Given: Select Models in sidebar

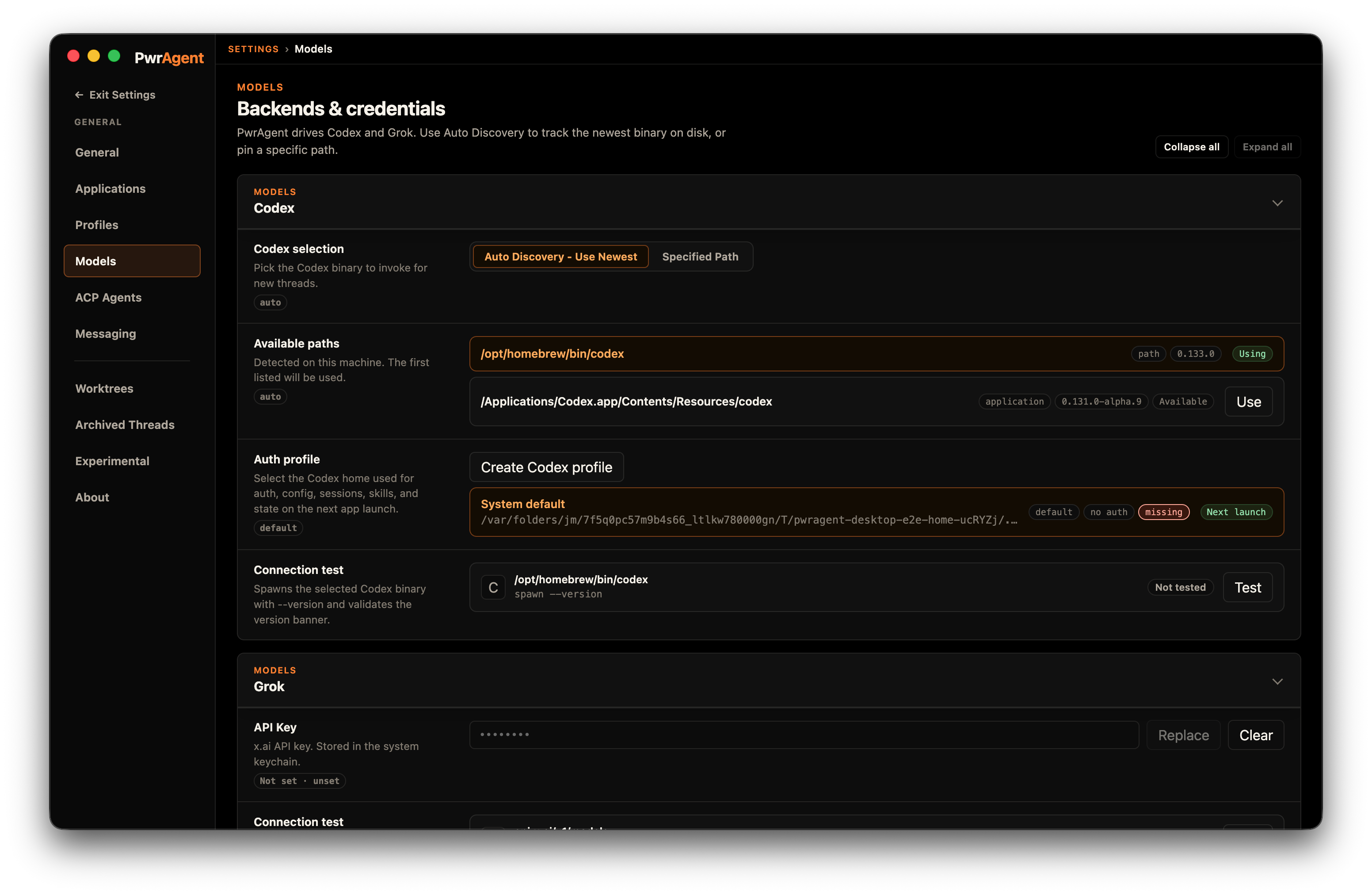Looking at the screenshot, I should point(132,261).
